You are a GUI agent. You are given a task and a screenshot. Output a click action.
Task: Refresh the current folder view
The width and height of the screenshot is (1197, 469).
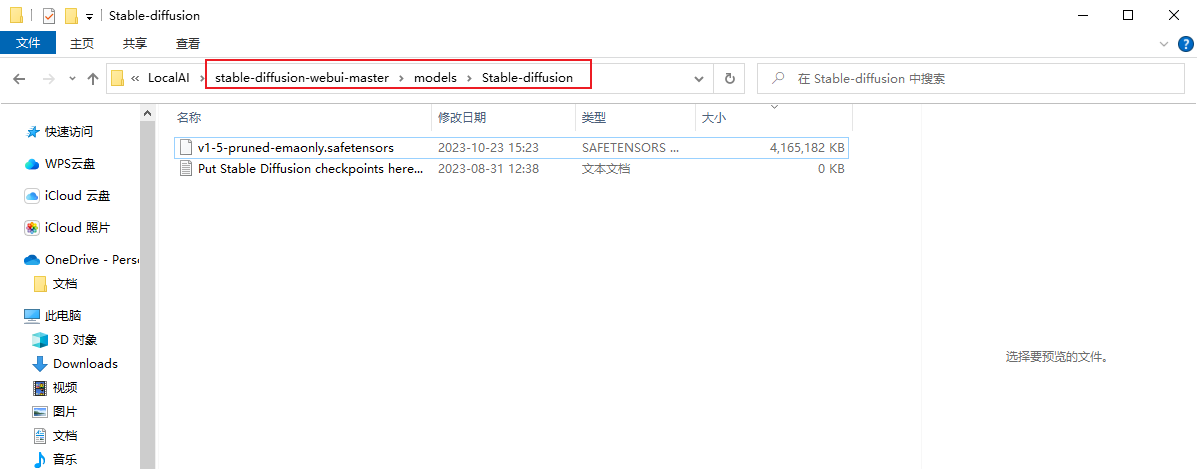click(x=729, y=79)
